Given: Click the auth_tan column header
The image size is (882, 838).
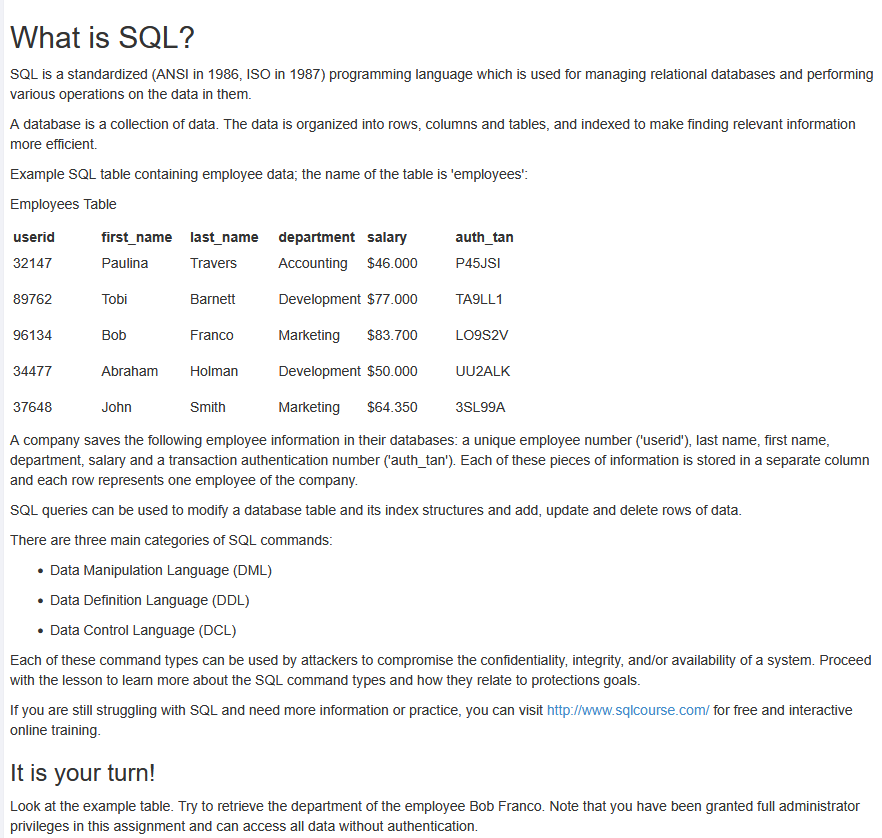Looking at the screenshot, I should pyautogui.click(x=484, y=237).
